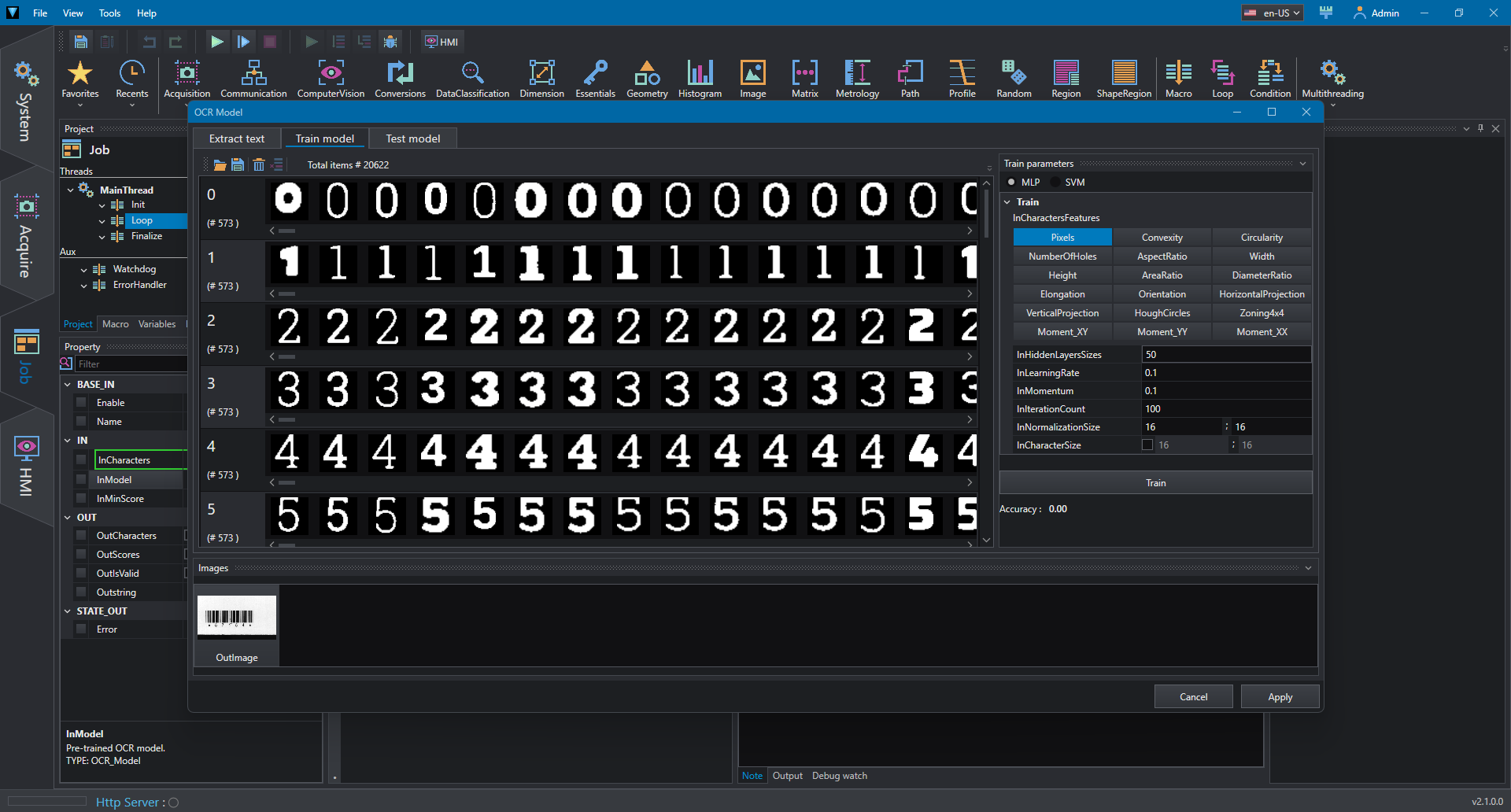
Task: Enable the InCharacterSize checkbox
Action: point(1147,445)
